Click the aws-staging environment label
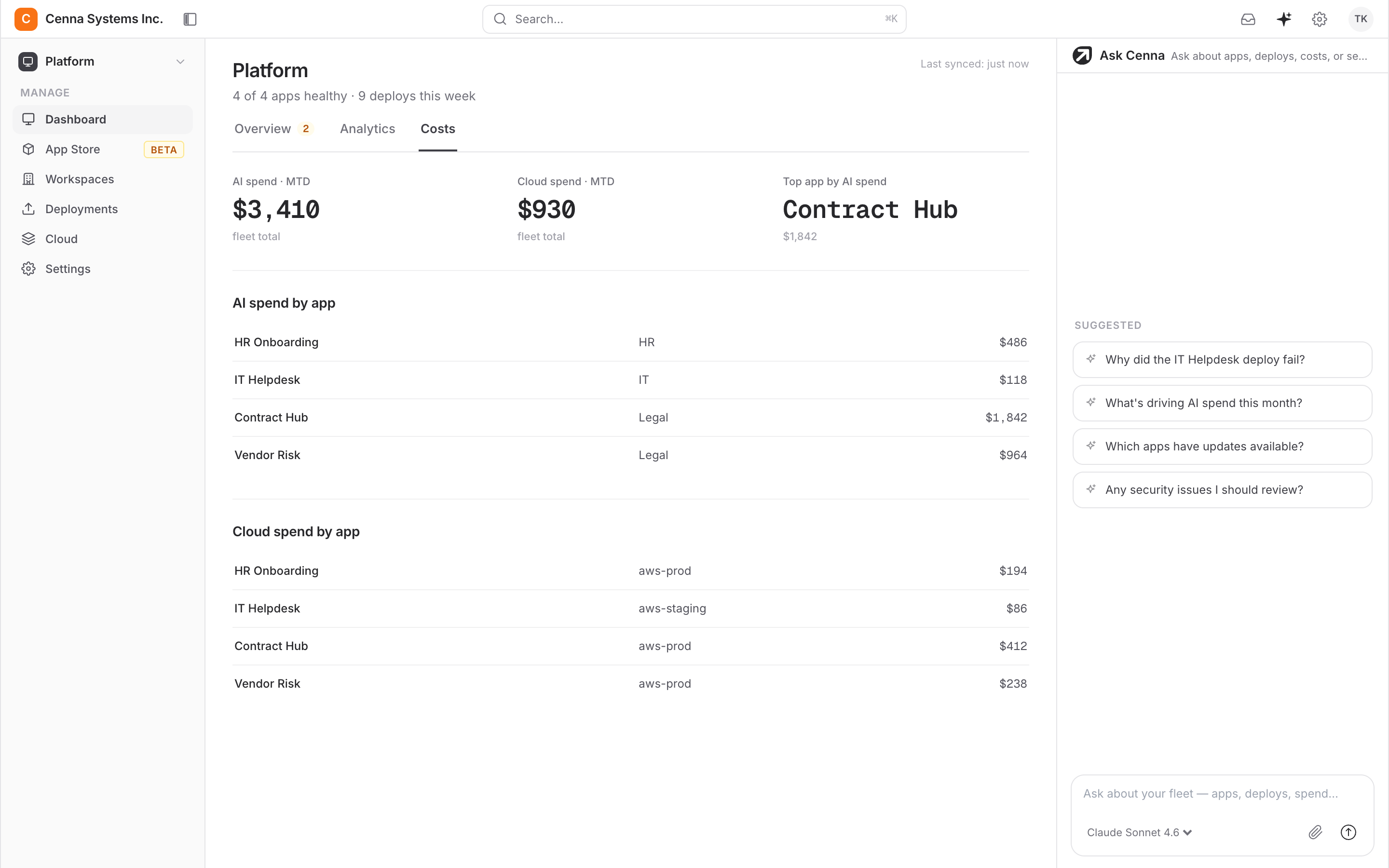 tap(672, 608)
